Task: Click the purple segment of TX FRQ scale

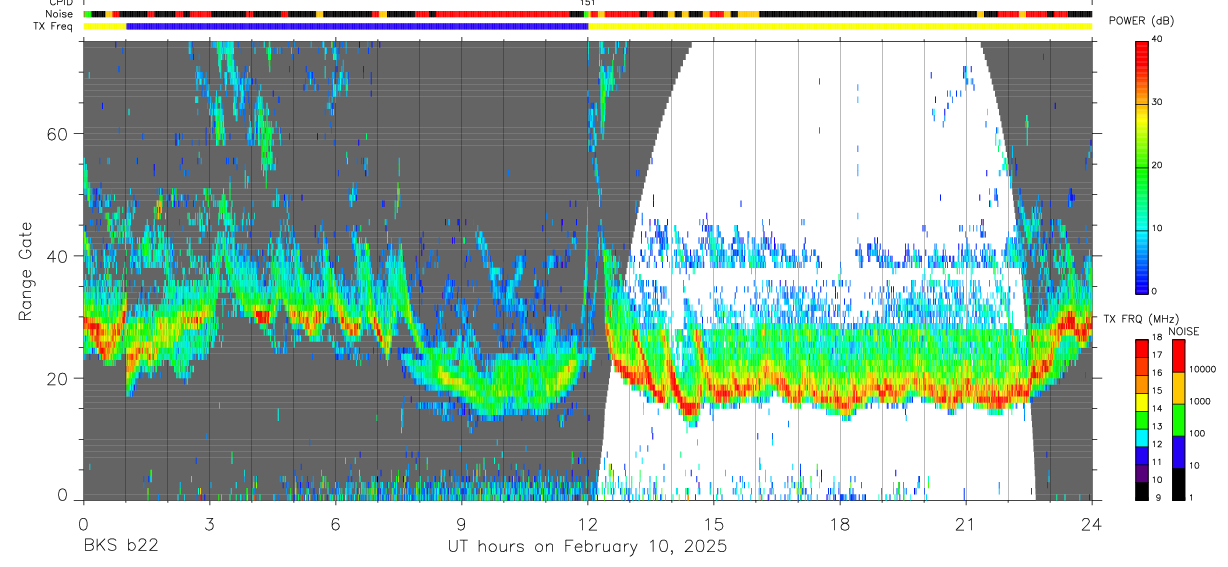Action: click(x=1142, y=473)
